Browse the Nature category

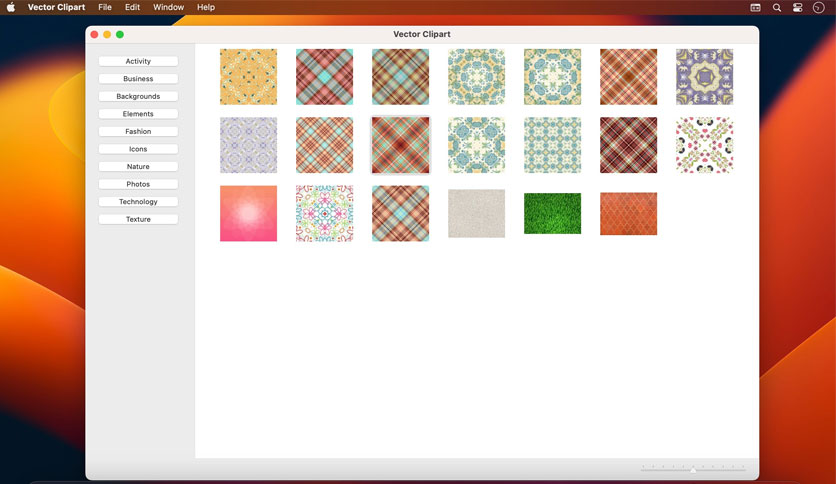(138, 167)
